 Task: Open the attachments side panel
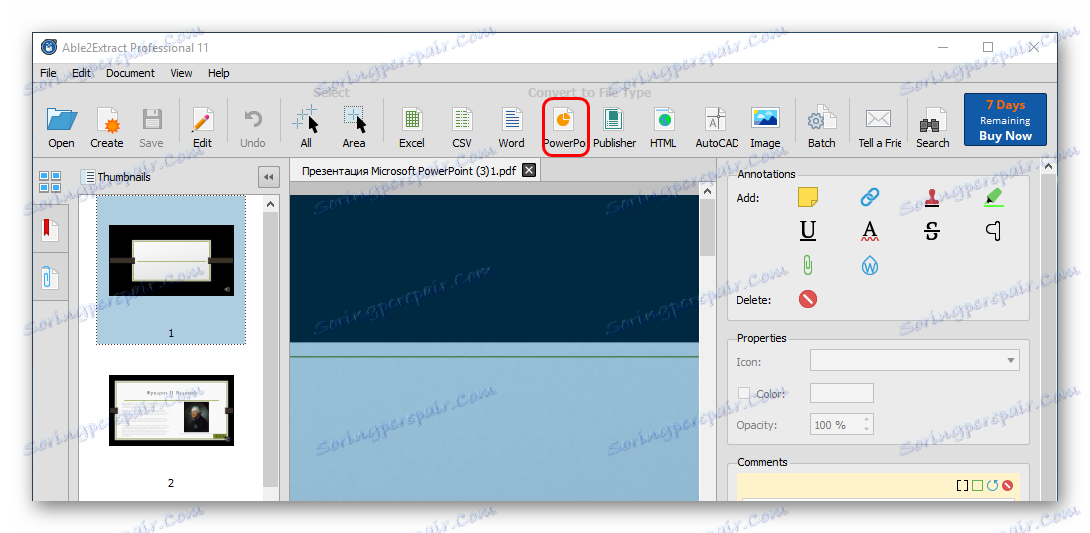50,278
